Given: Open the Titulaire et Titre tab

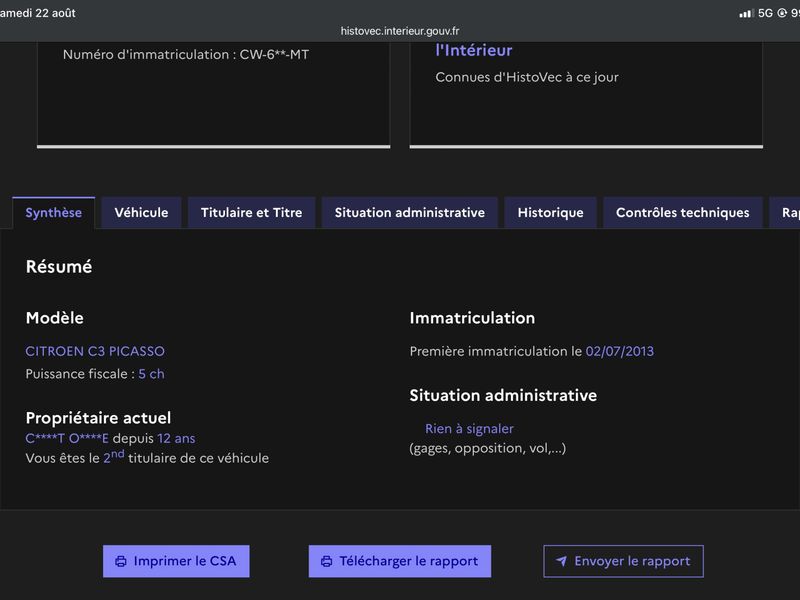Looking at the screenshot, I should pos(252,213).
